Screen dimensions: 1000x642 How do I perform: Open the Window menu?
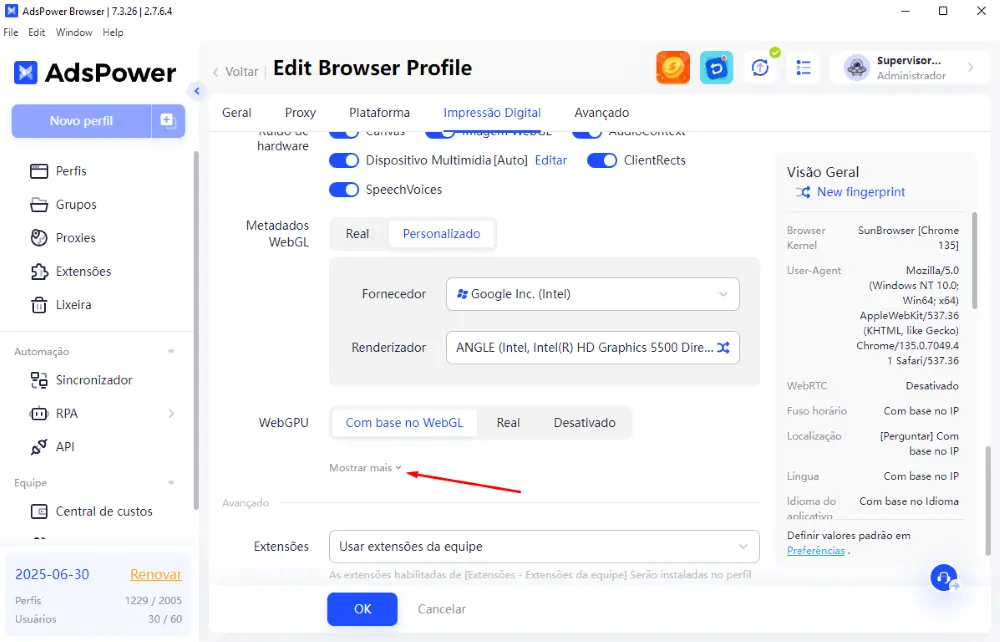click(74, 33)
